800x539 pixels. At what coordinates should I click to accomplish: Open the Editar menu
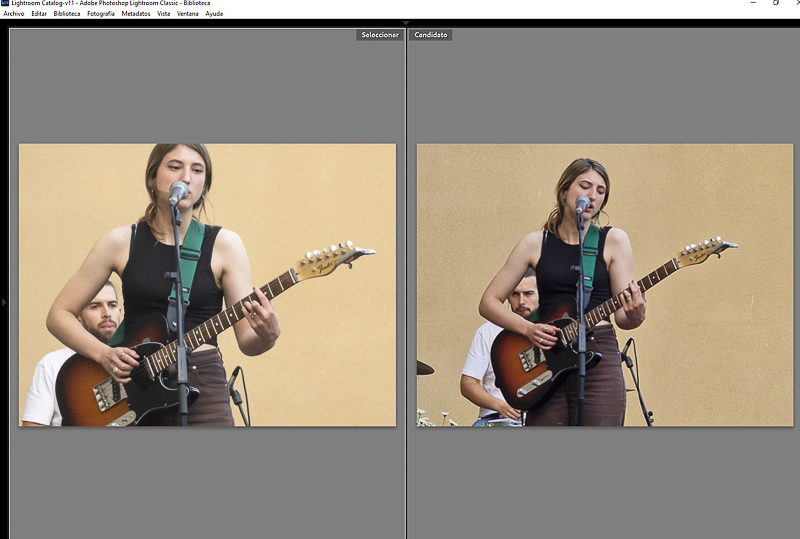39,14
